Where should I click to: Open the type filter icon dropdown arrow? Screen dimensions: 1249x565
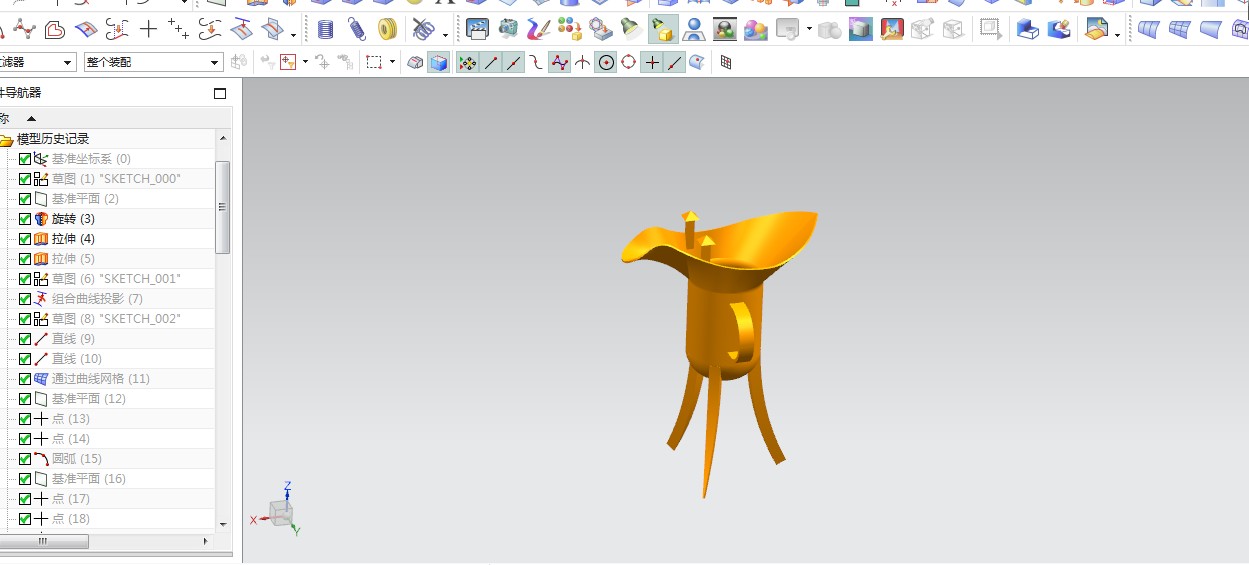coord(305,63)
